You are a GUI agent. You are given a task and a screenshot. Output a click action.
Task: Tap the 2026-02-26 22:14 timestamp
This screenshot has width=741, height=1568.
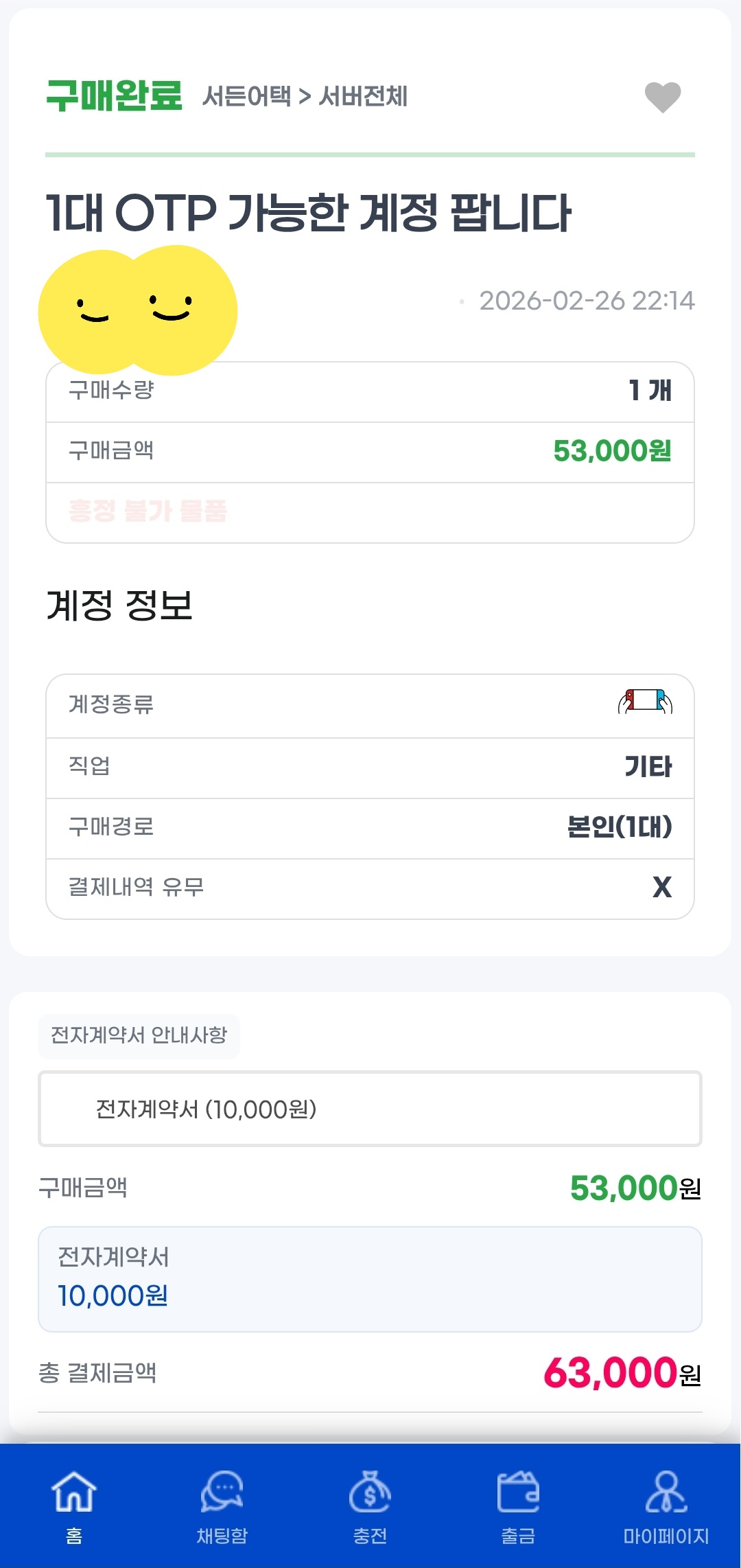tap(587, 301)
